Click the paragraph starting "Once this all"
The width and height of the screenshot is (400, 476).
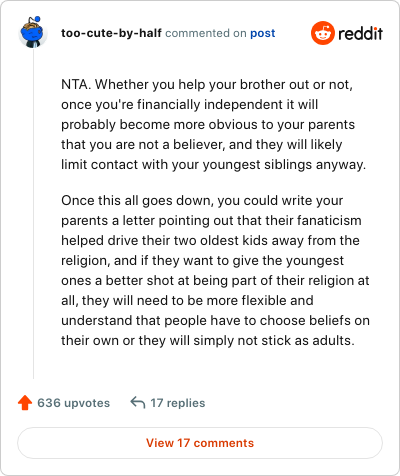(215, 270)
